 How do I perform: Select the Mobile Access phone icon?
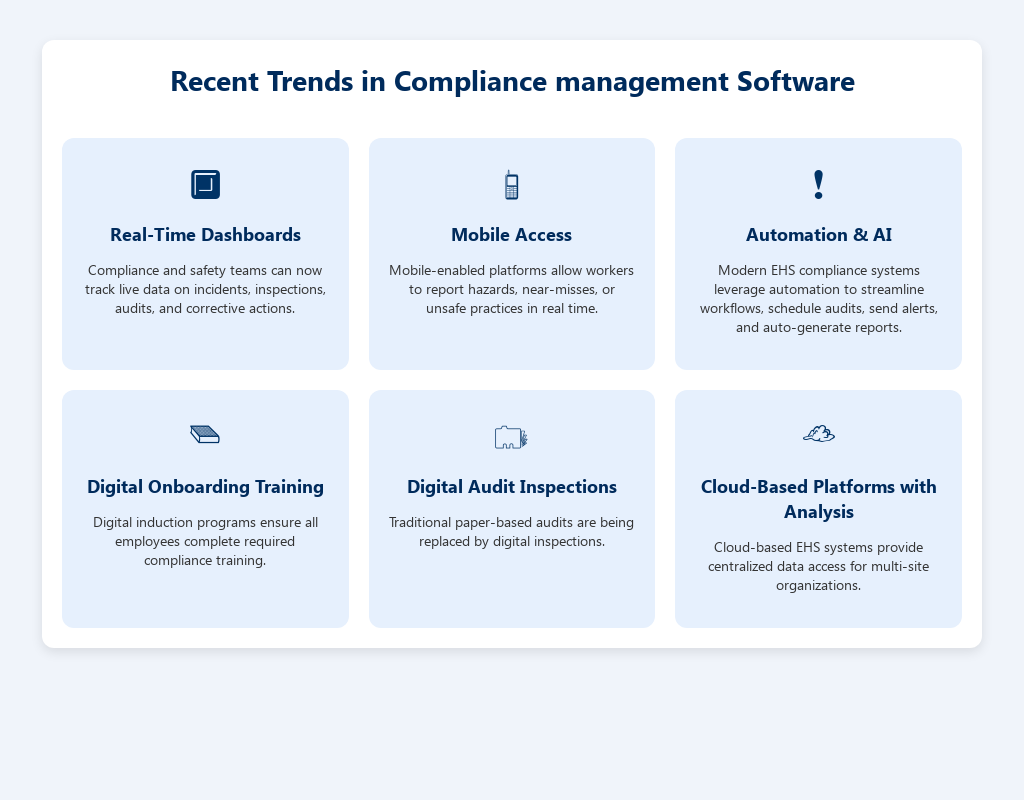[x=511, y=184]
